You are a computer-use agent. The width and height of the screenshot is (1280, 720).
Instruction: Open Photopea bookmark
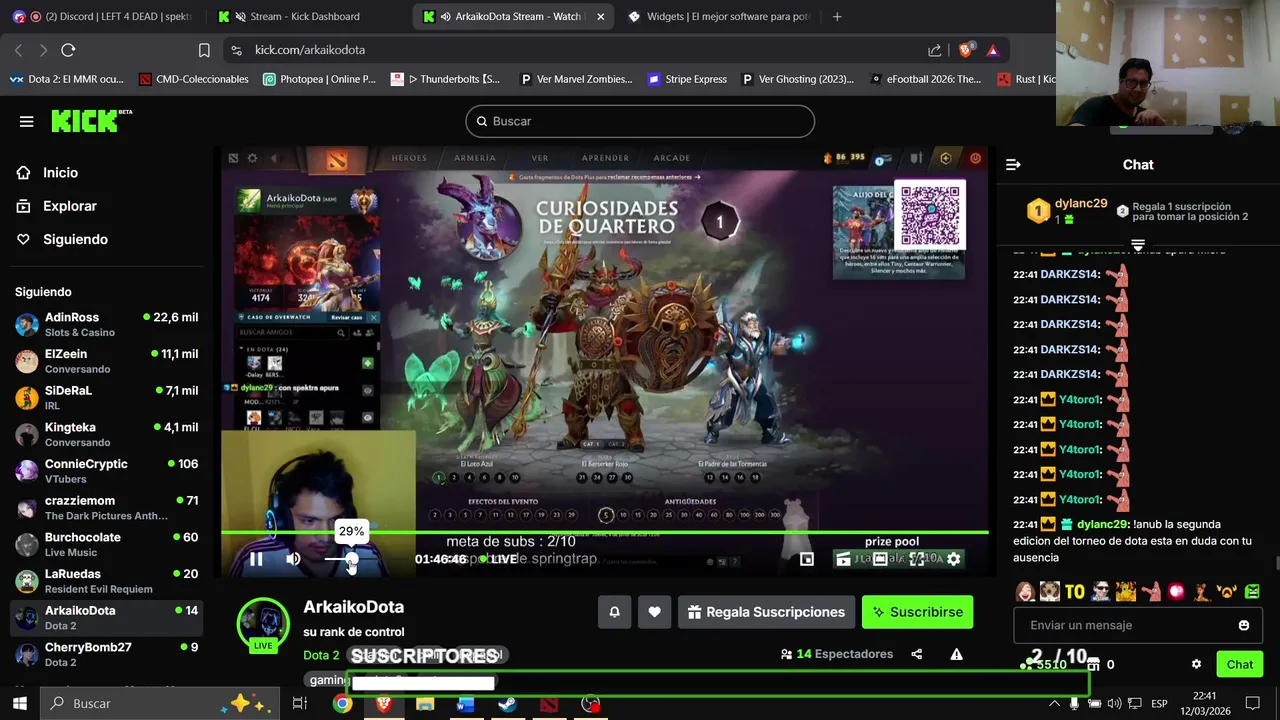319,79
